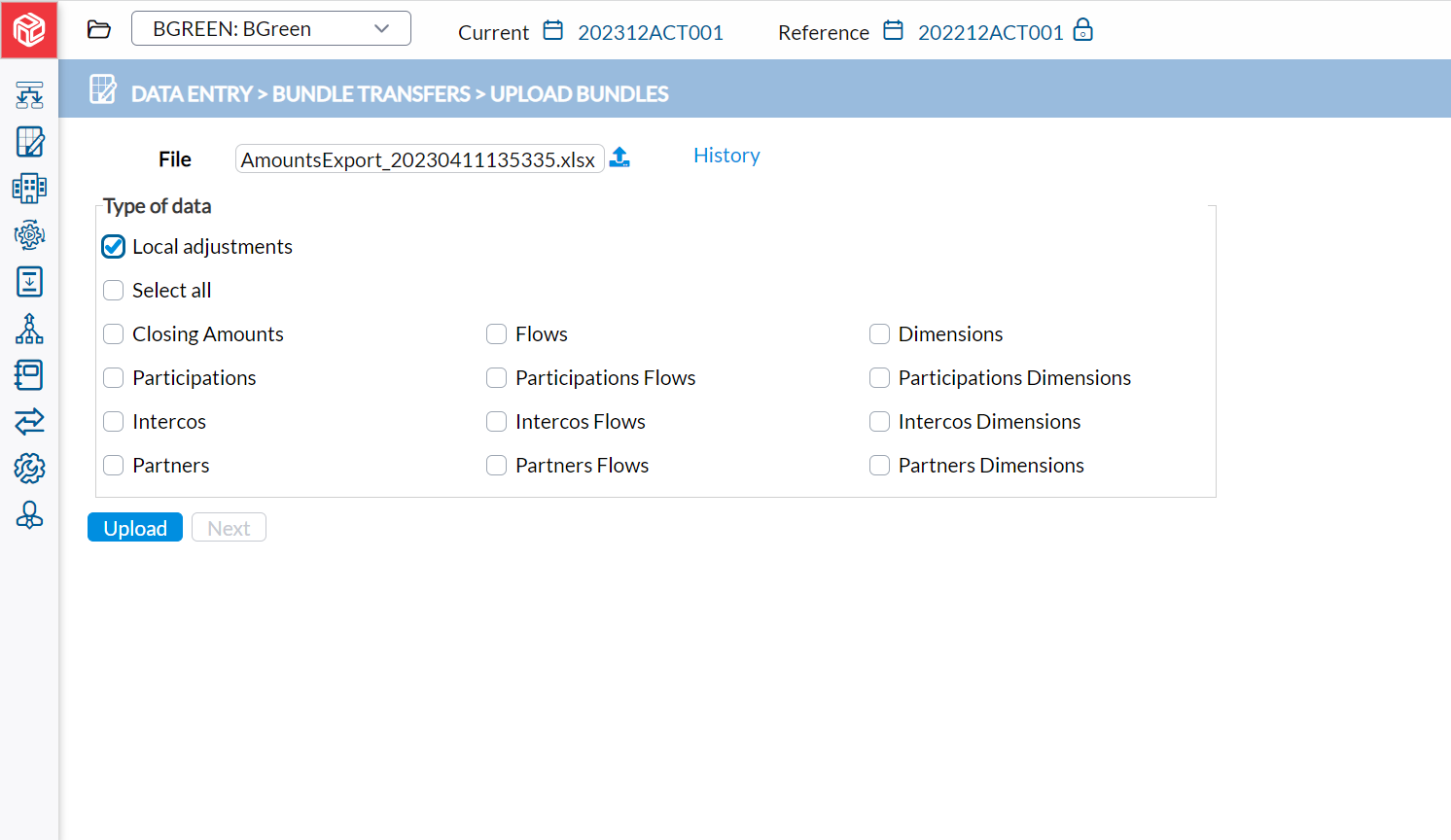Click the 'DATA ENTRY > BUNDLE TRANSFERS > UPLOAD BUNDLES' breadcrumb
The width and height of the screenshot is (1451, 840).
click(400, 93)
